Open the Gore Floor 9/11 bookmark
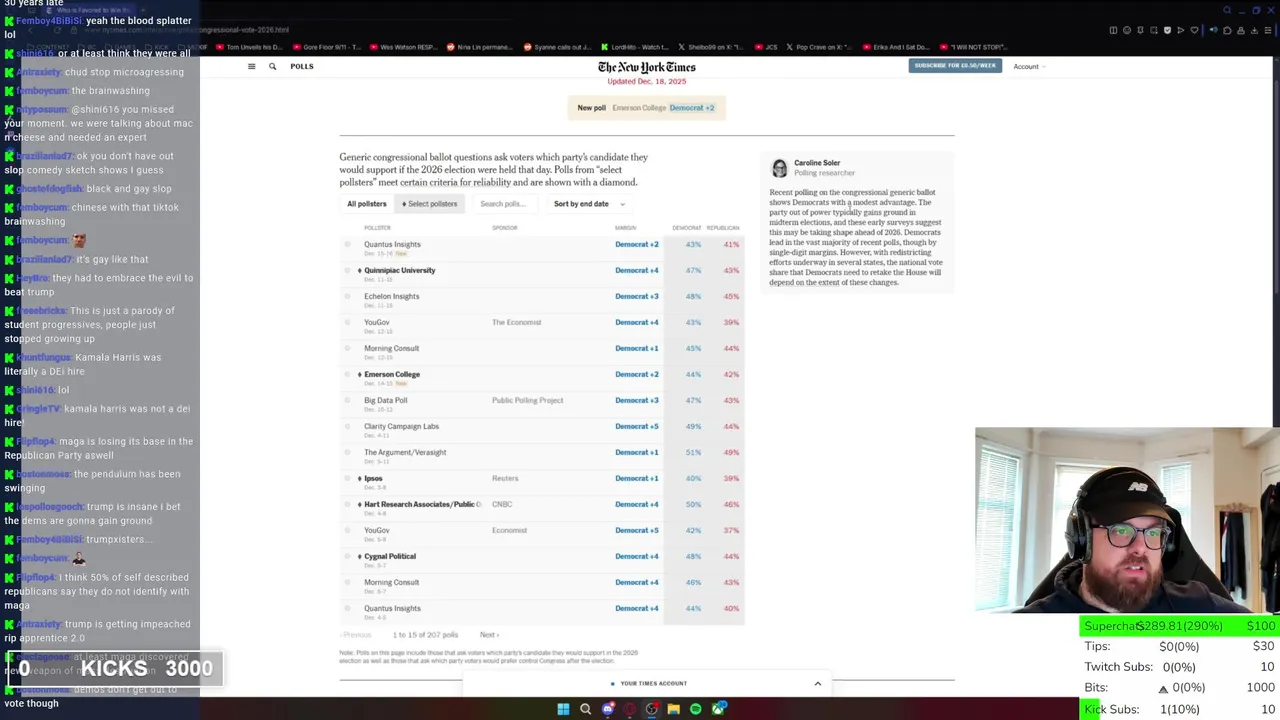Screen dimensions: 1280x720 point(325,47)
